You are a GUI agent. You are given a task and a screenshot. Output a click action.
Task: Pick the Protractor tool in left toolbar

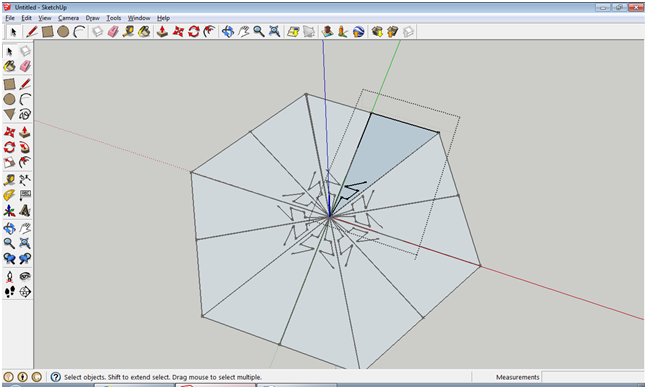9,195
